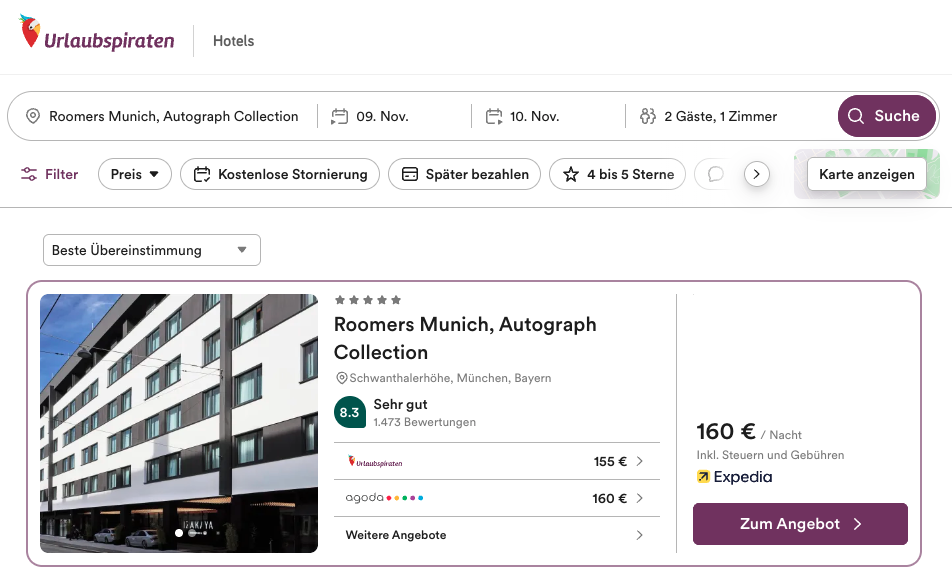Open the check-in calendar icon
This screenshot has width=952, height=582.
tap(339, 116)
